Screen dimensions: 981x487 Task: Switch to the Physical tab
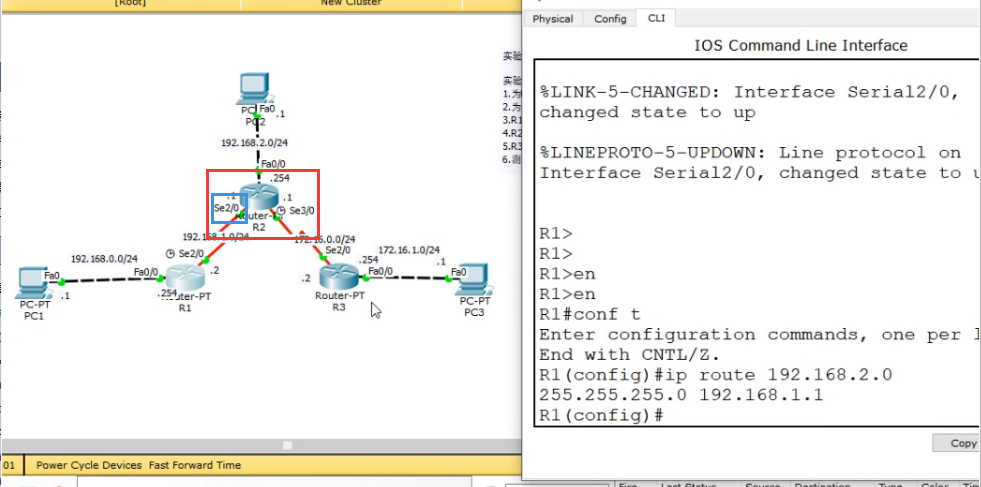[552, 19]
